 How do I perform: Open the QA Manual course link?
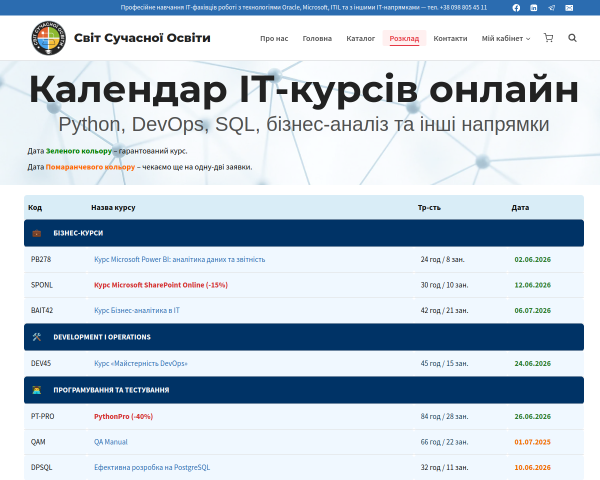pyautogui.click(x=111, y=442)
